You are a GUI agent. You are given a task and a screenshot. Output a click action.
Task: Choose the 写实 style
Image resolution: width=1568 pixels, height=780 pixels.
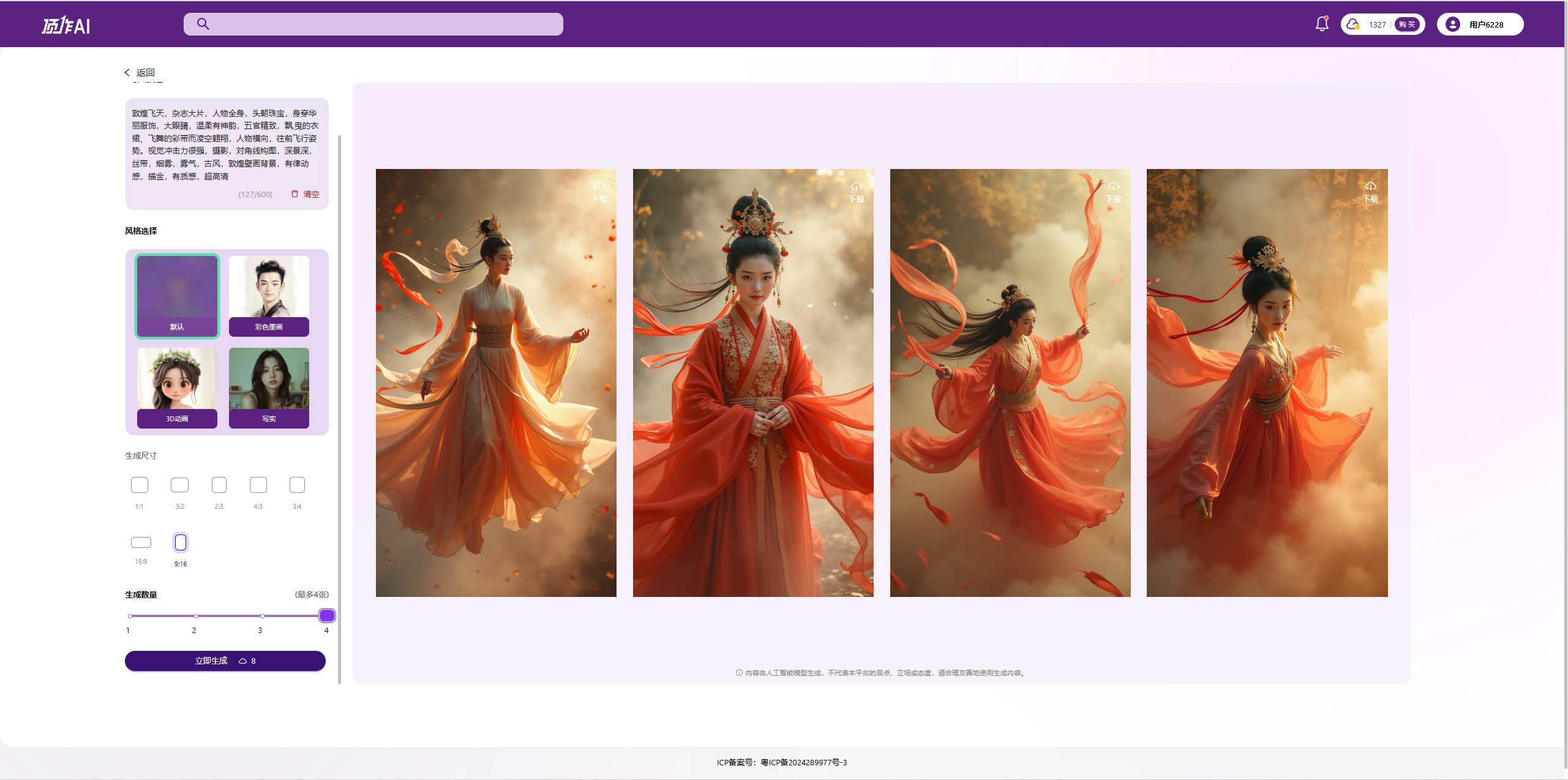pos(269,388)
